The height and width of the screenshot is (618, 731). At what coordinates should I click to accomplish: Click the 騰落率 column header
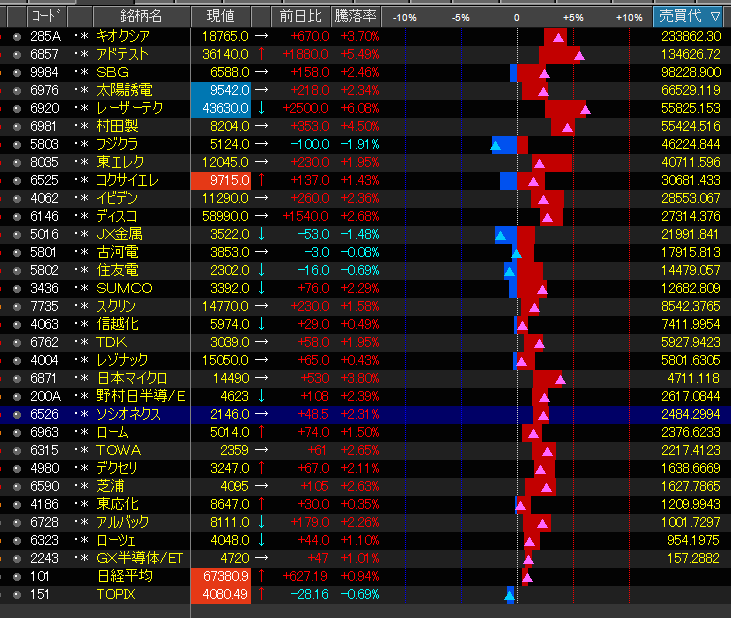coord(356,17)
